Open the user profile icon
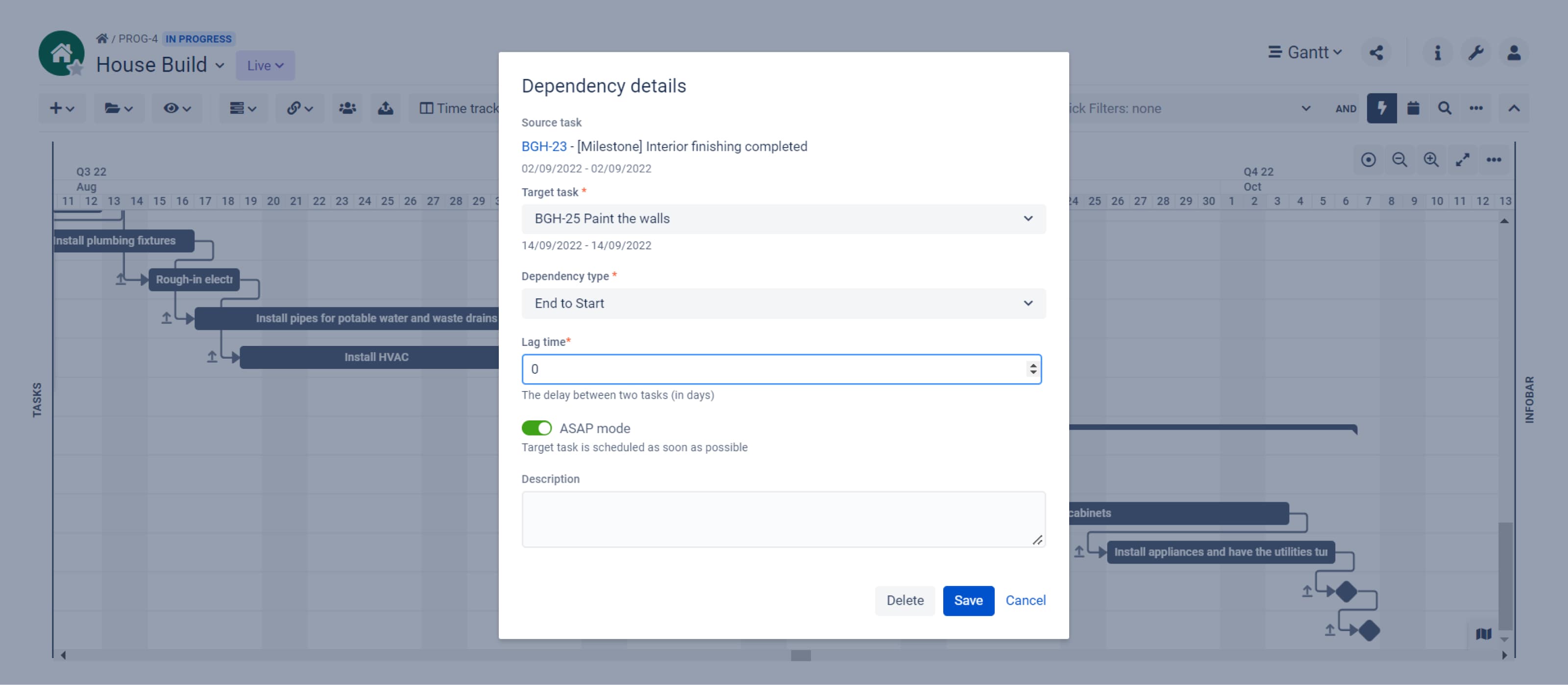The width and height of the screenshot is (1568, 685). pos(1514,52)
